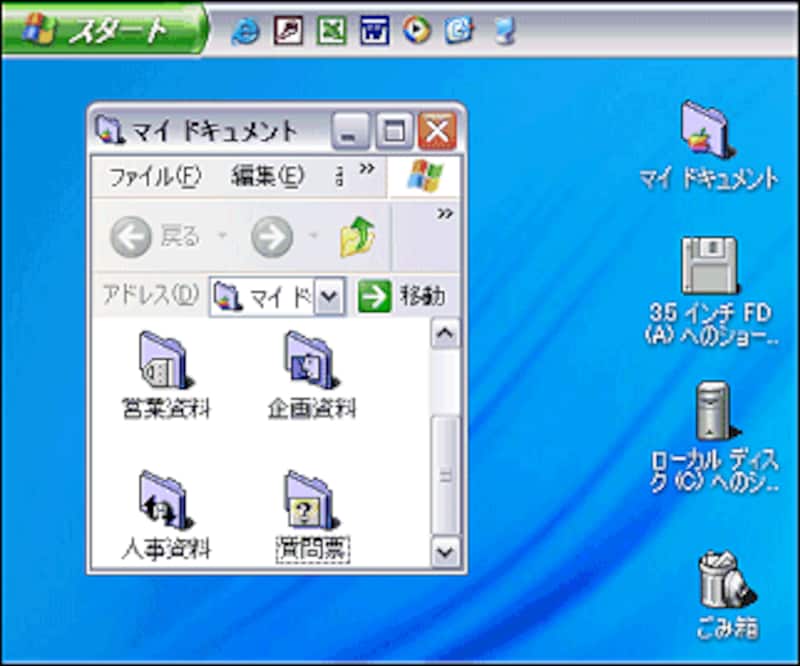Open the 編集(E) menu

[x=267, y=177]
